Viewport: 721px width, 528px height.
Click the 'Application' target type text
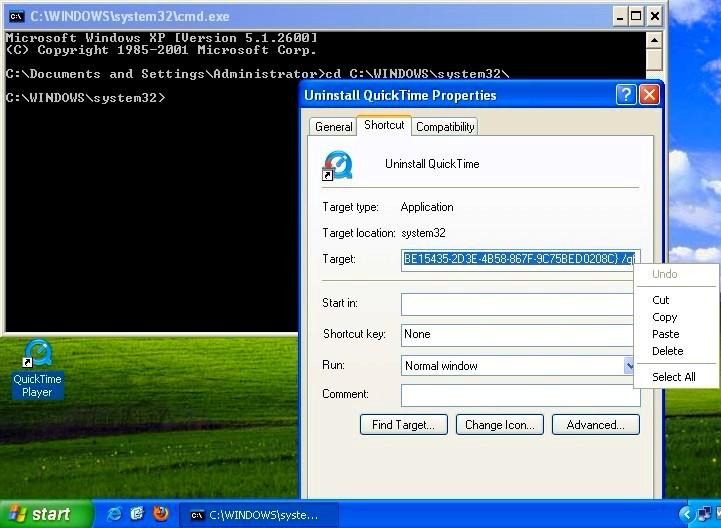tap(427, 207)
